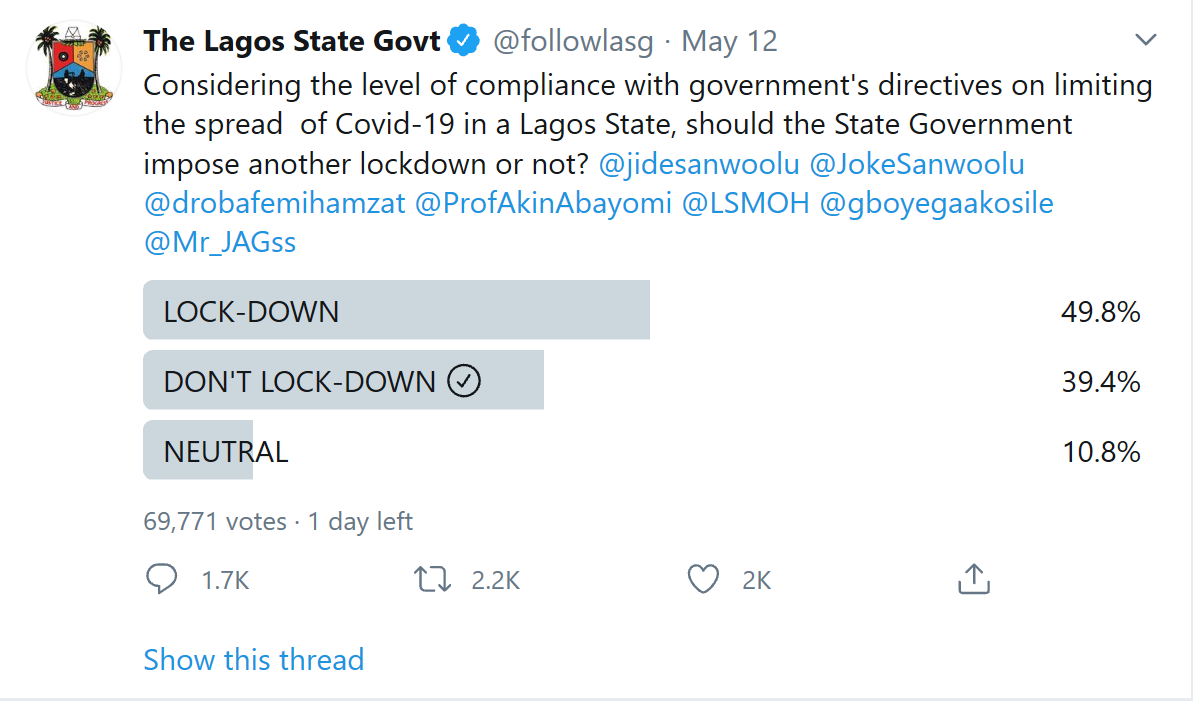Go to the @gboyegaakosile mention
This screenshot has height=701, width=1198.
coord(936,203)
